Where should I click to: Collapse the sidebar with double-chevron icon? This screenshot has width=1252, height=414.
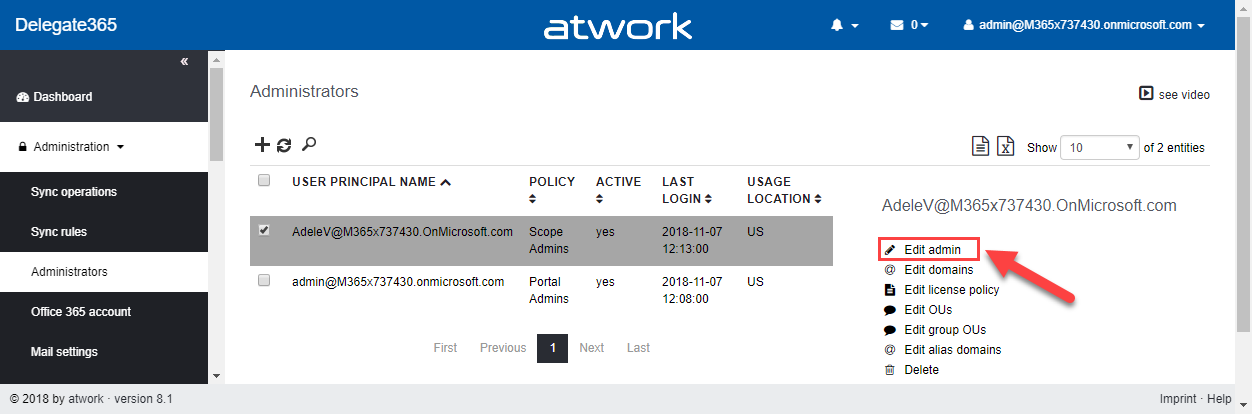coord(184,62)
